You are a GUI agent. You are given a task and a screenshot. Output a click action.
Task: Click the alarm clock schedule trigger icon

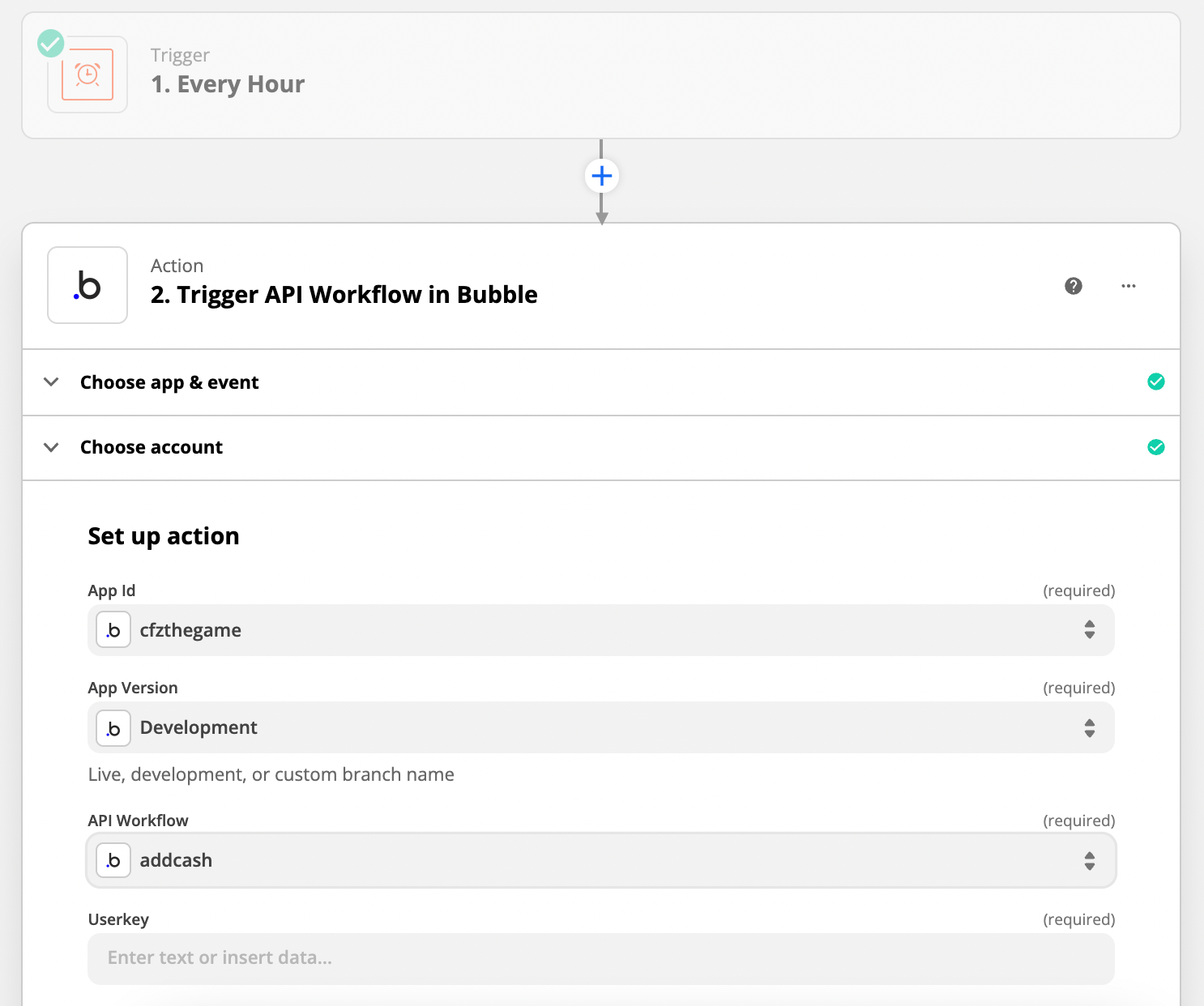click(x=88, y=75)
